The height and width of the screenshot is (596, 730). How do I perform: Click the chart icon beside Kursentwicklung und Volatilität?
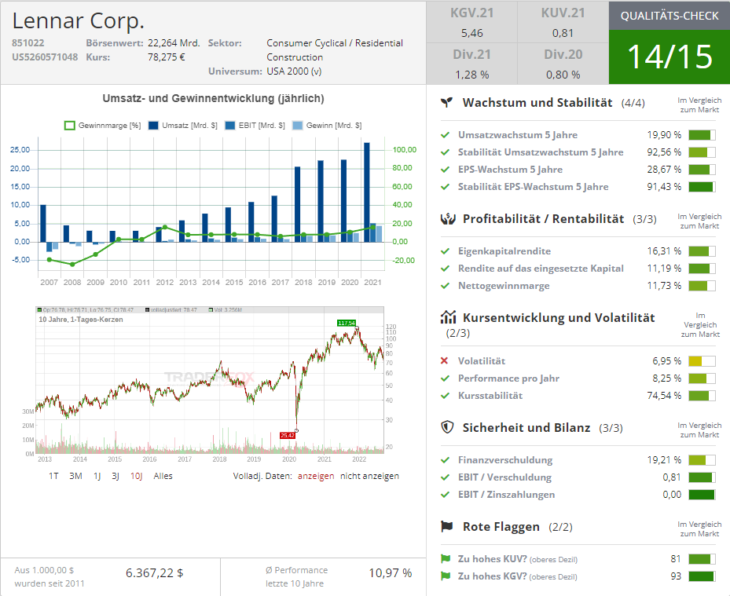[x=449, y=317]
